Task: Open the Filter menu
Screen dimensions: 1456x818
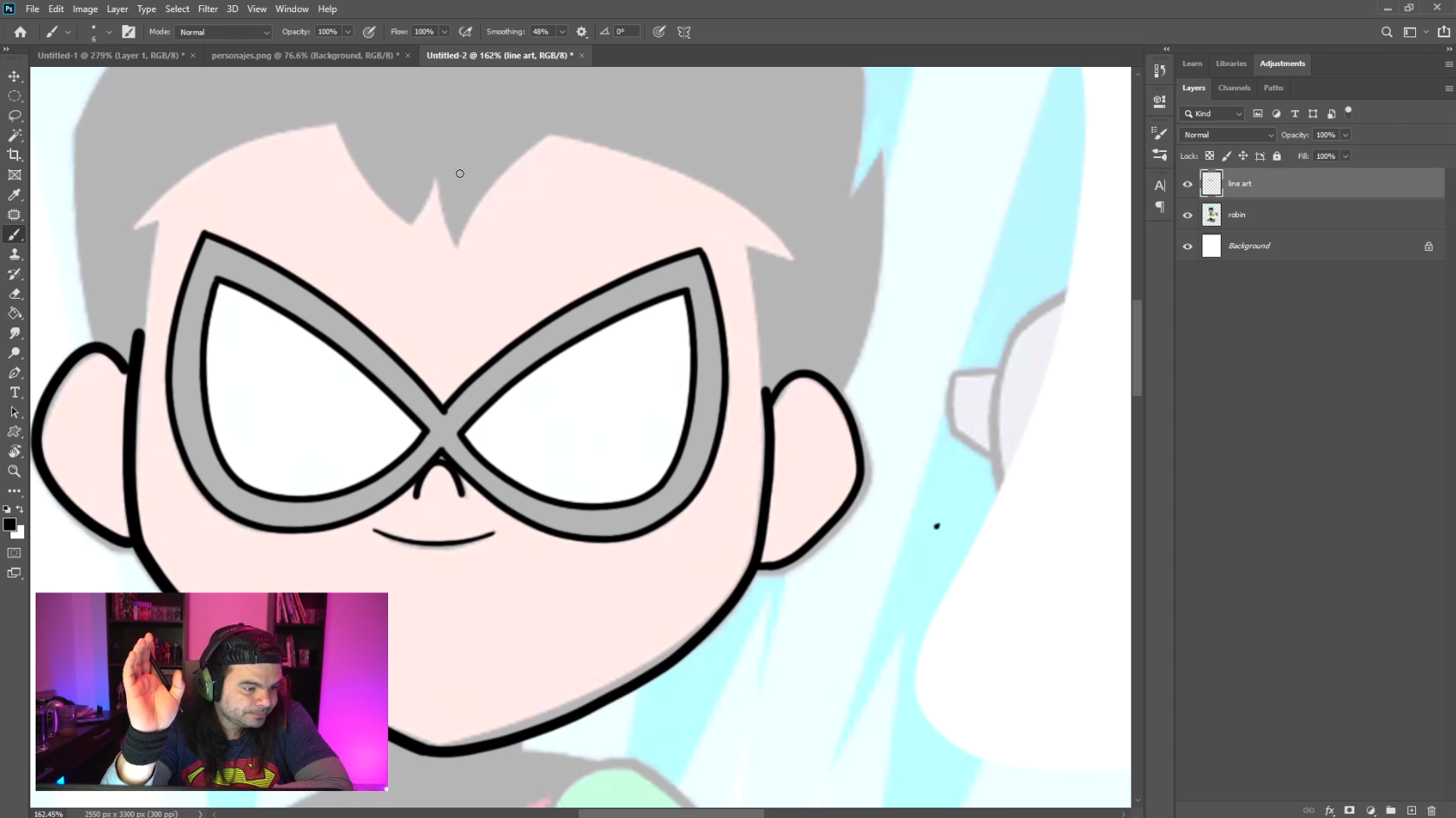Action: 208,9
